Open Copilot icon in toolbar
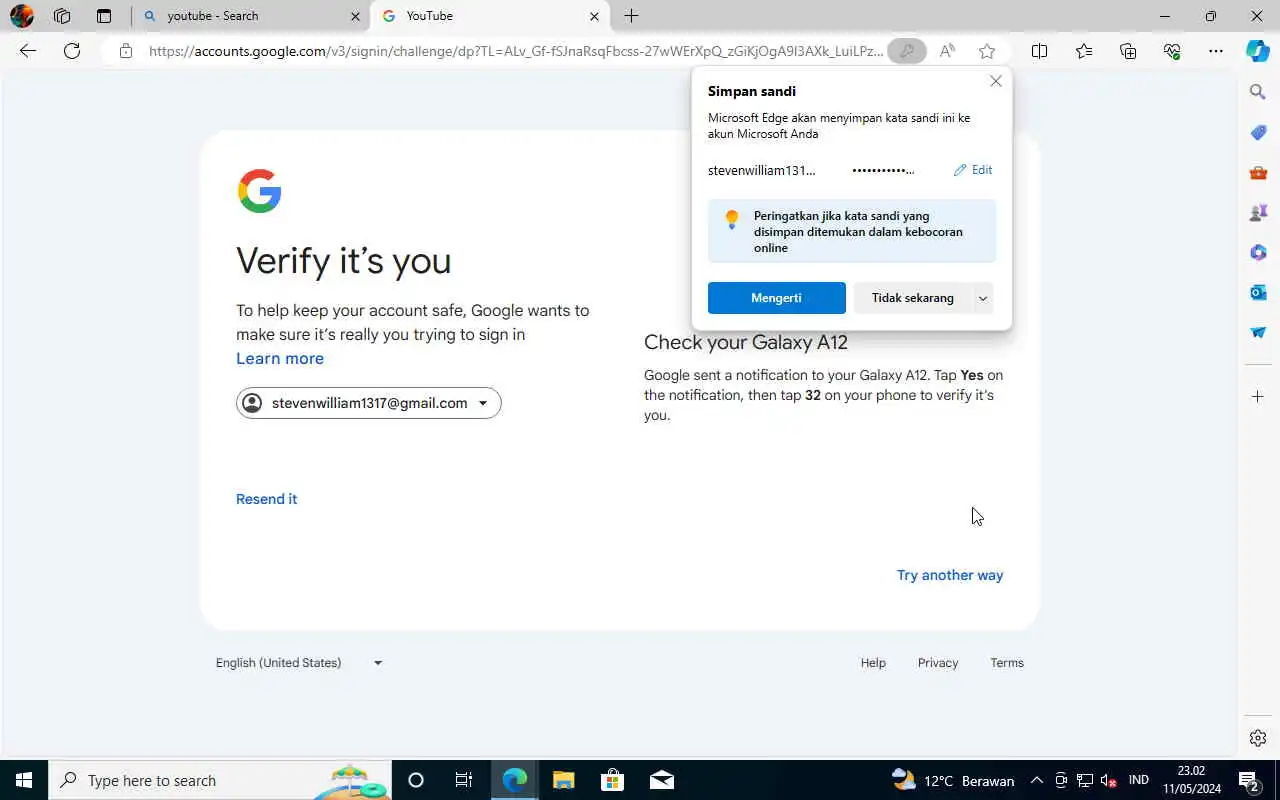1280x800 pixels. pos(1258,51)
